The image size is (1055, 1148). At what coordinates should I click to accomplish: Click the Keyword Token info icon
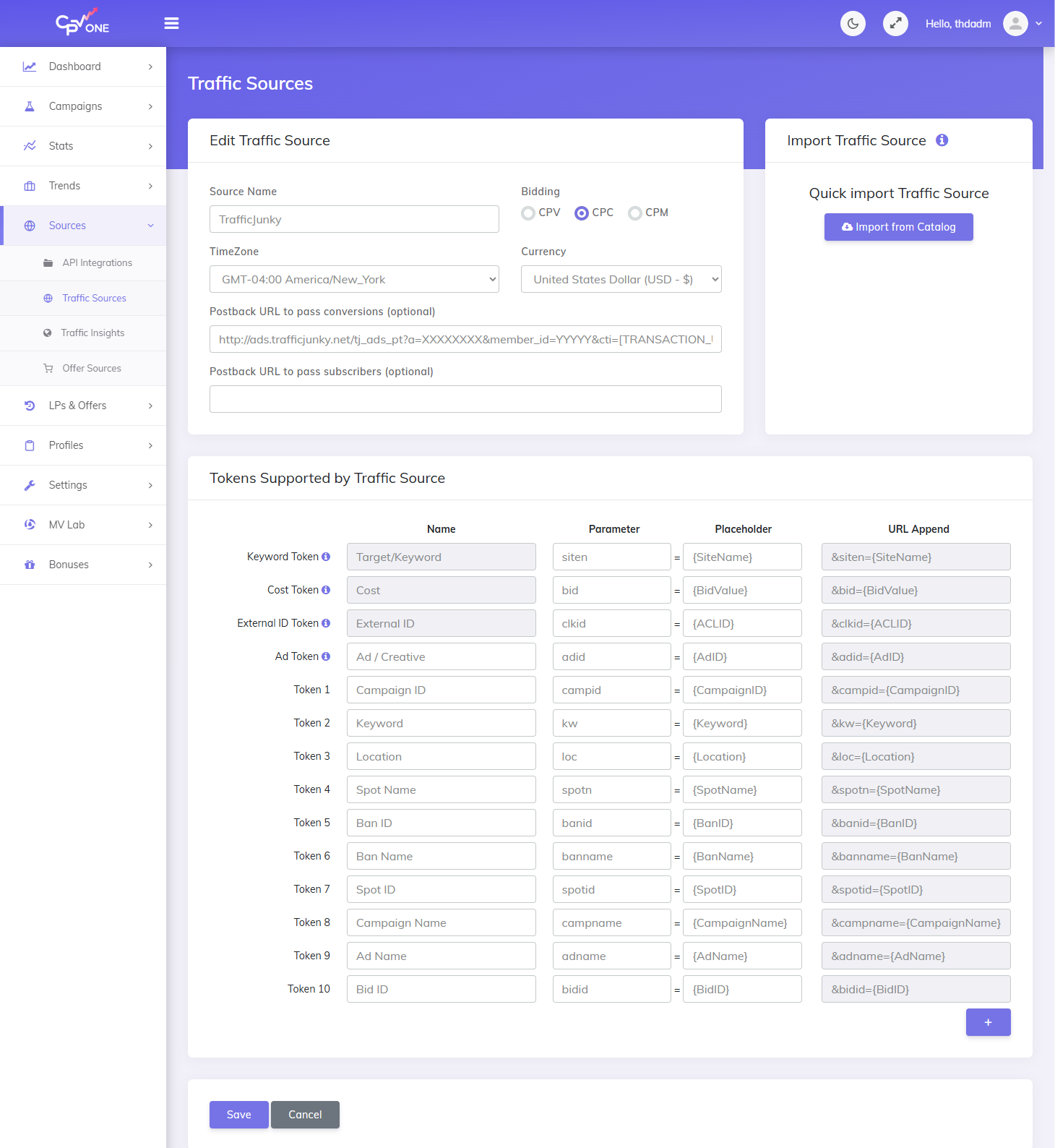(x=326, y=557)
